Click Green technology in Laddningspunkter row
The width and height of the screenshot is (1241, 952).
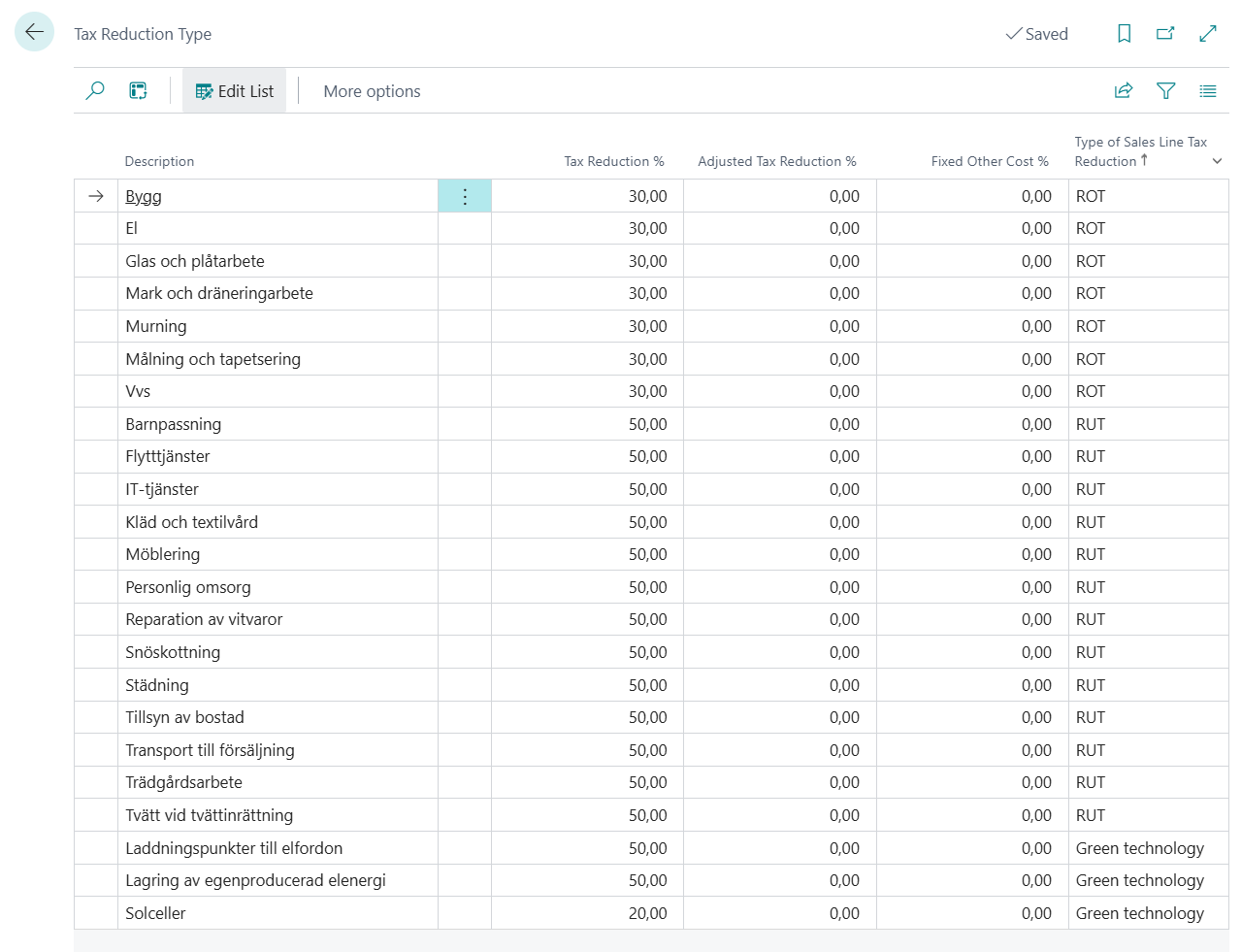click(x=1140, y=848)
